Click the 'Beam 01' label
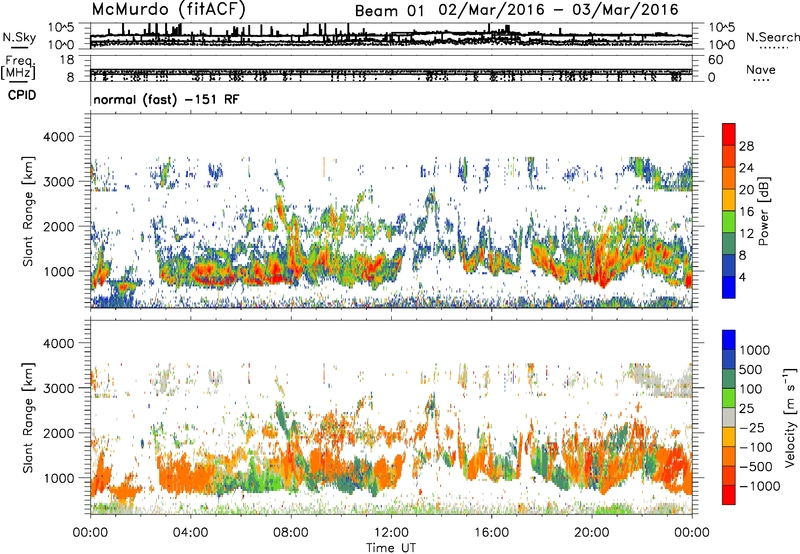Screen dimensions: 800x554 pos(389,11)
